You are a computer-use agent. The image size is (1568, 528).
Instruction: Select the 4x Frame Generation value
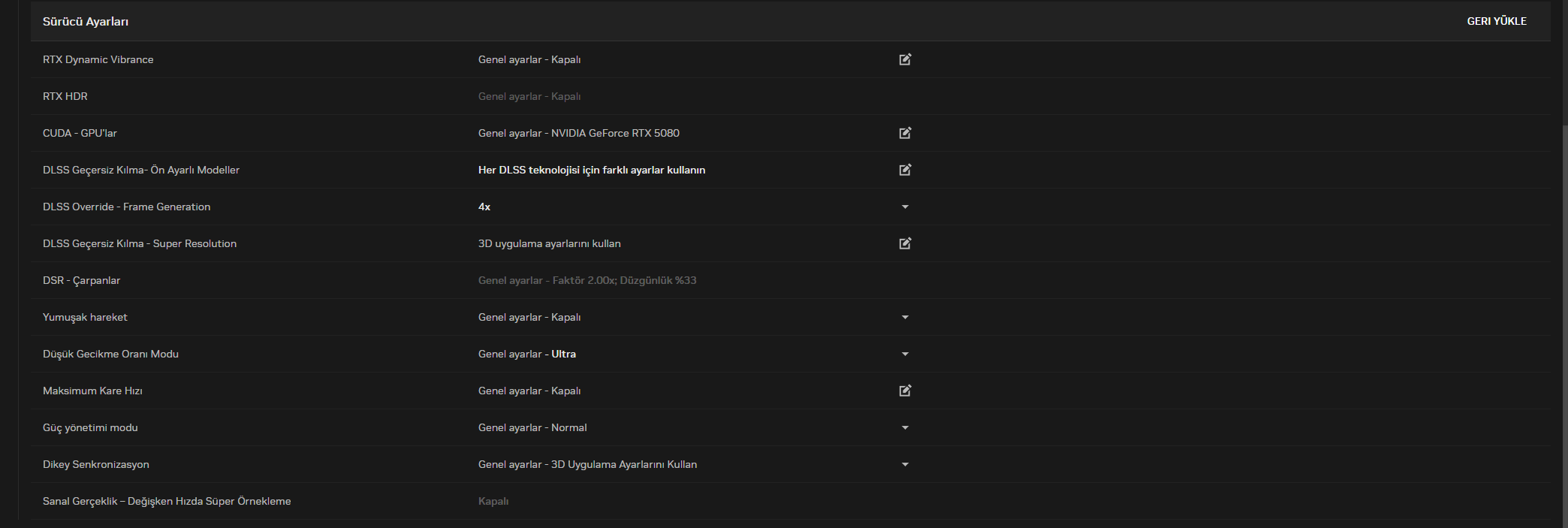pyautogui.click(x=484, y=207)
